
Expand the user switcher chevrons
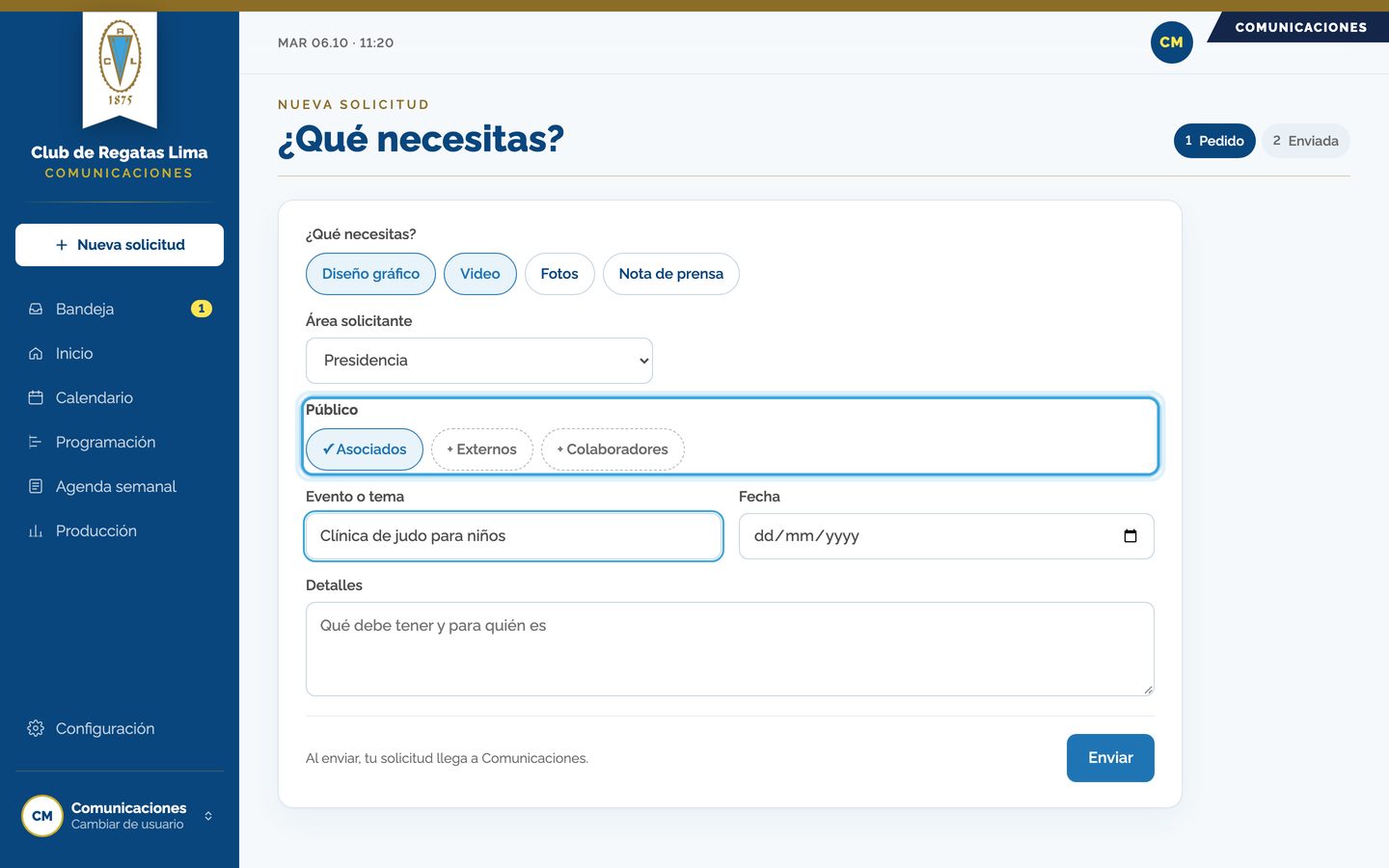[x=208, y=816]
